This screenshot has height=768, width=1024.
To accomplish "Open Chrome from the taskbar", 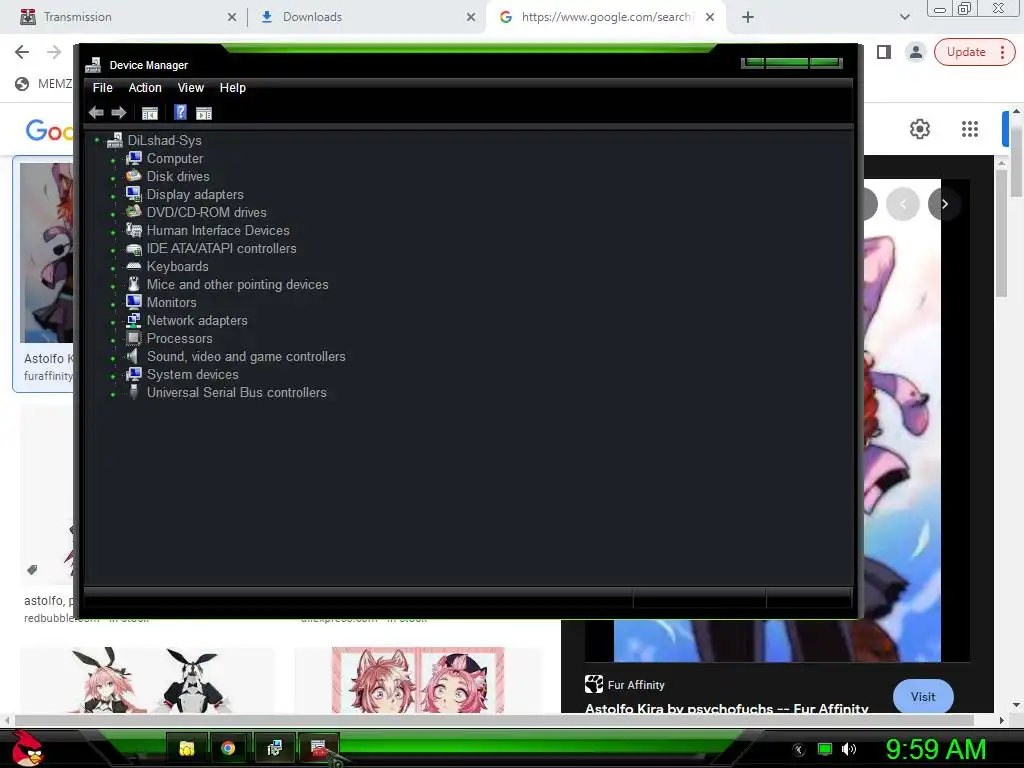I will (x=227, y=748).
